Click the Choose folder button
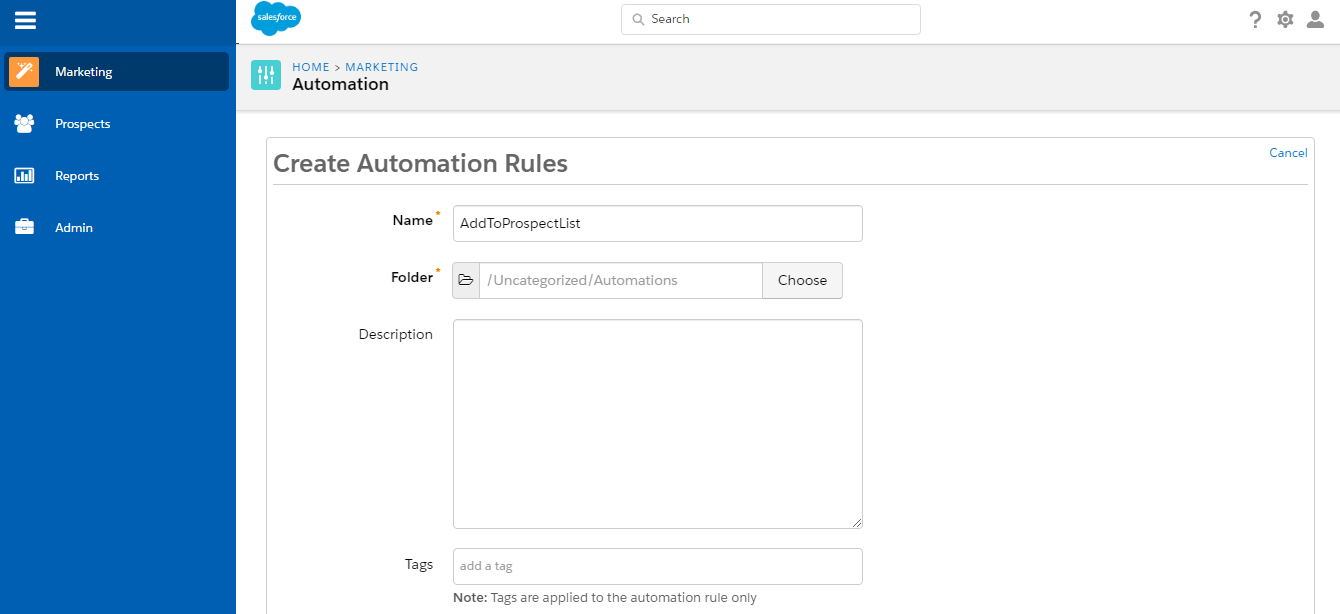This screenshot has width=1340, height=614. 802,281
